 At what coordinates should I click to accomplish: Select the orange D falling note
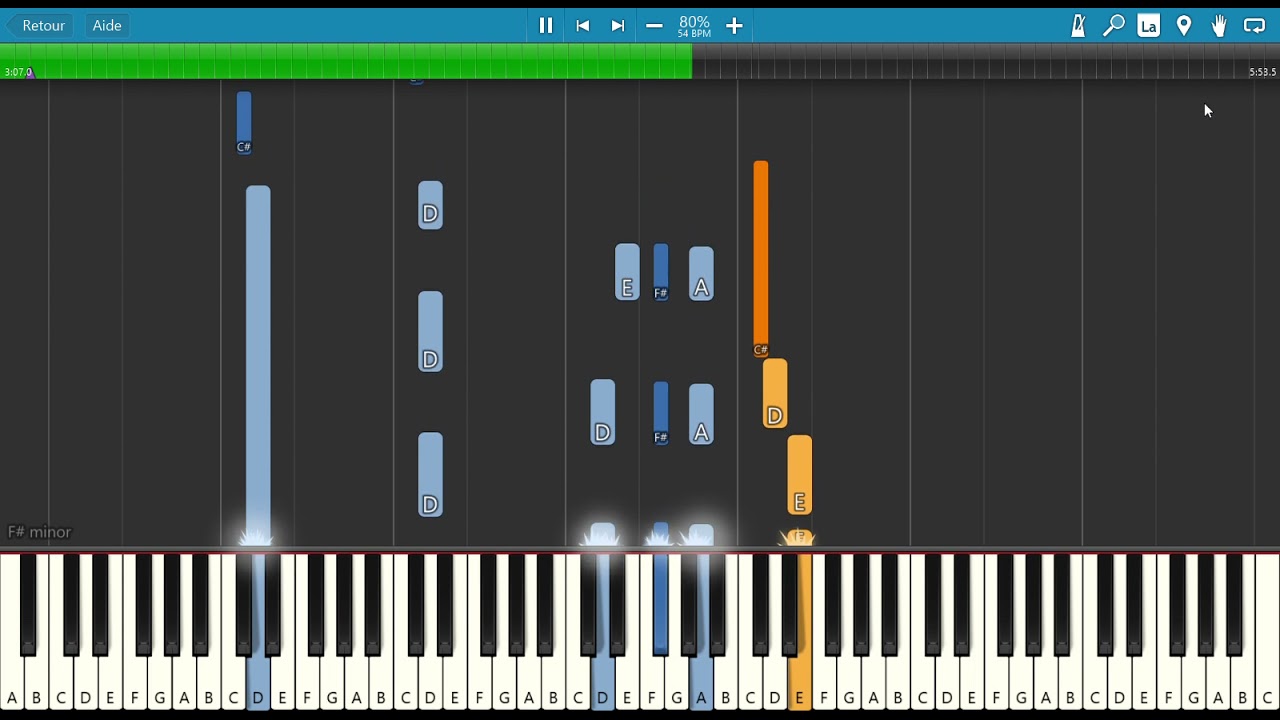tap(775, 394)
